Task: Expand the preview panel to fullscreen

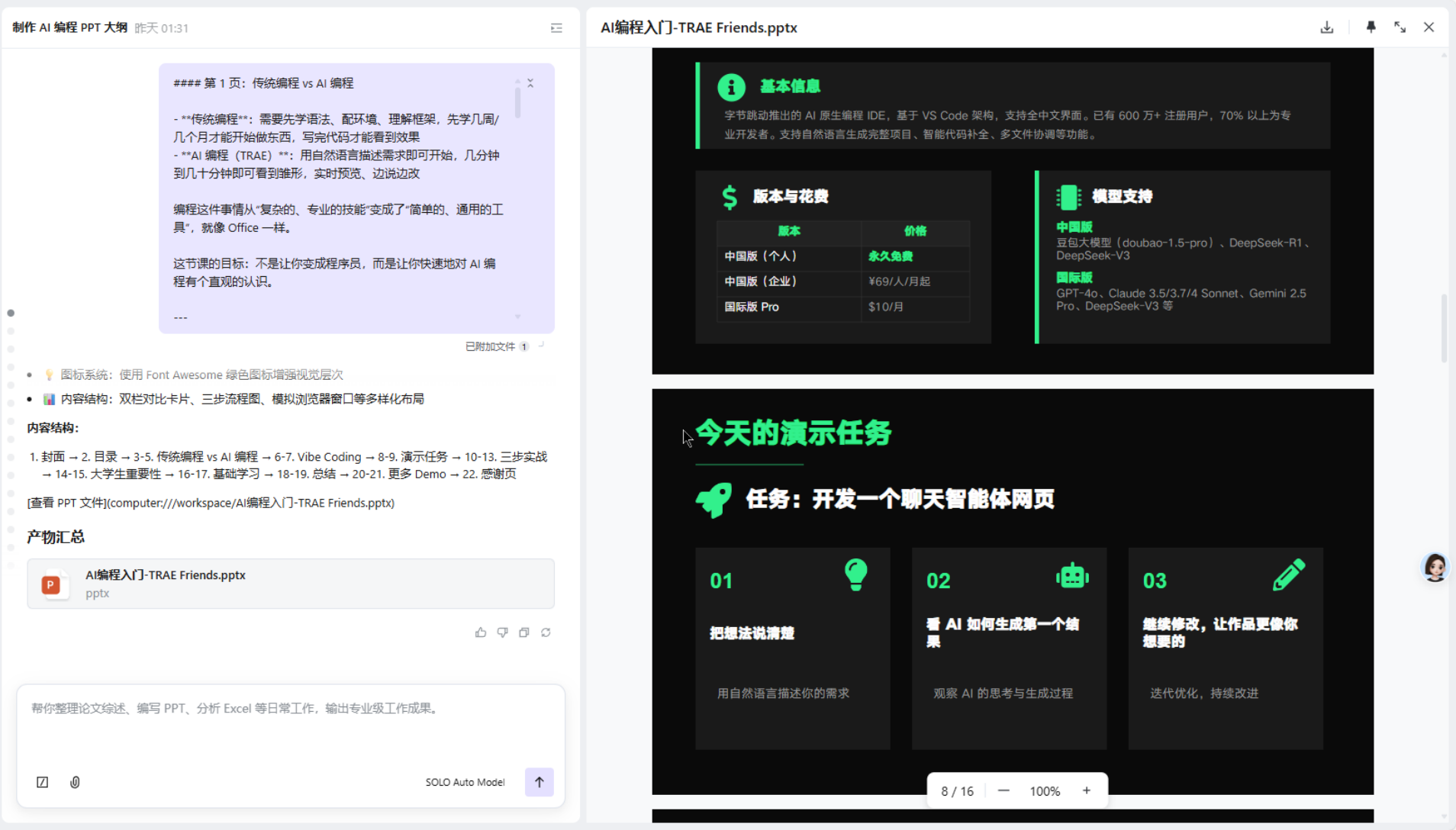Action: tap(1400, 27)
